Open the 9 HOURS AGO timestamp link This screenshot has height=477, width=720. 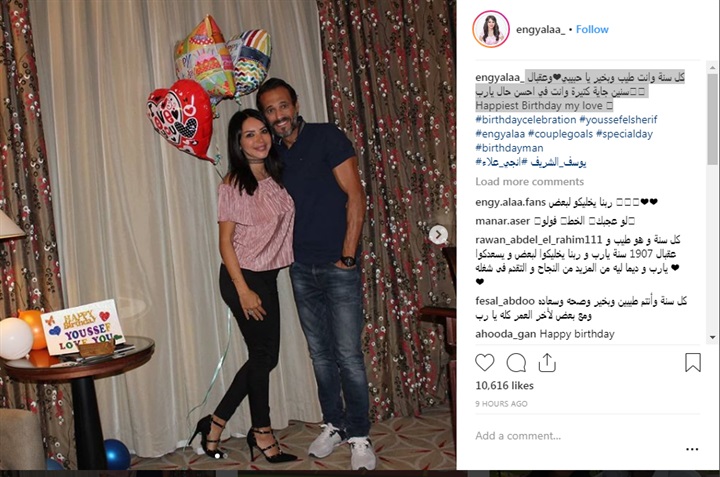pyautogui.click(x=501, y=404)
